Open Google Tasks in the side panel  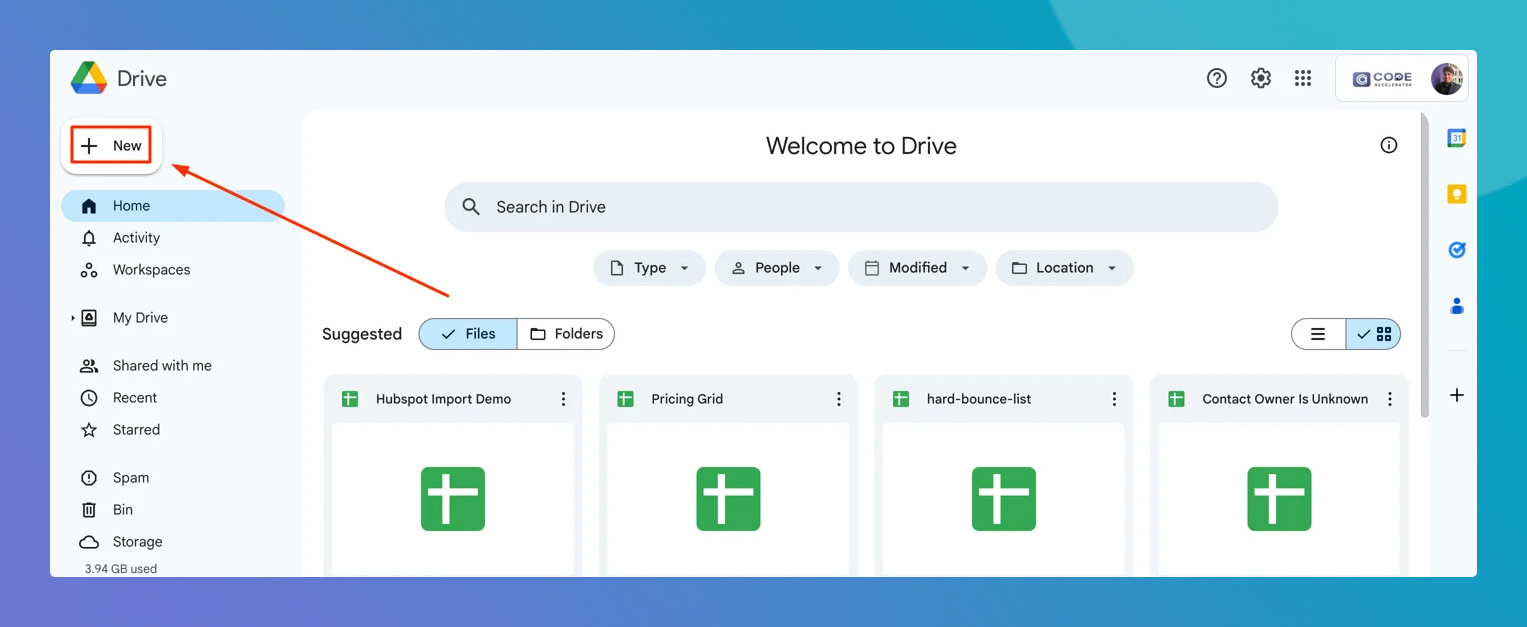click(x=1456, y=249)
